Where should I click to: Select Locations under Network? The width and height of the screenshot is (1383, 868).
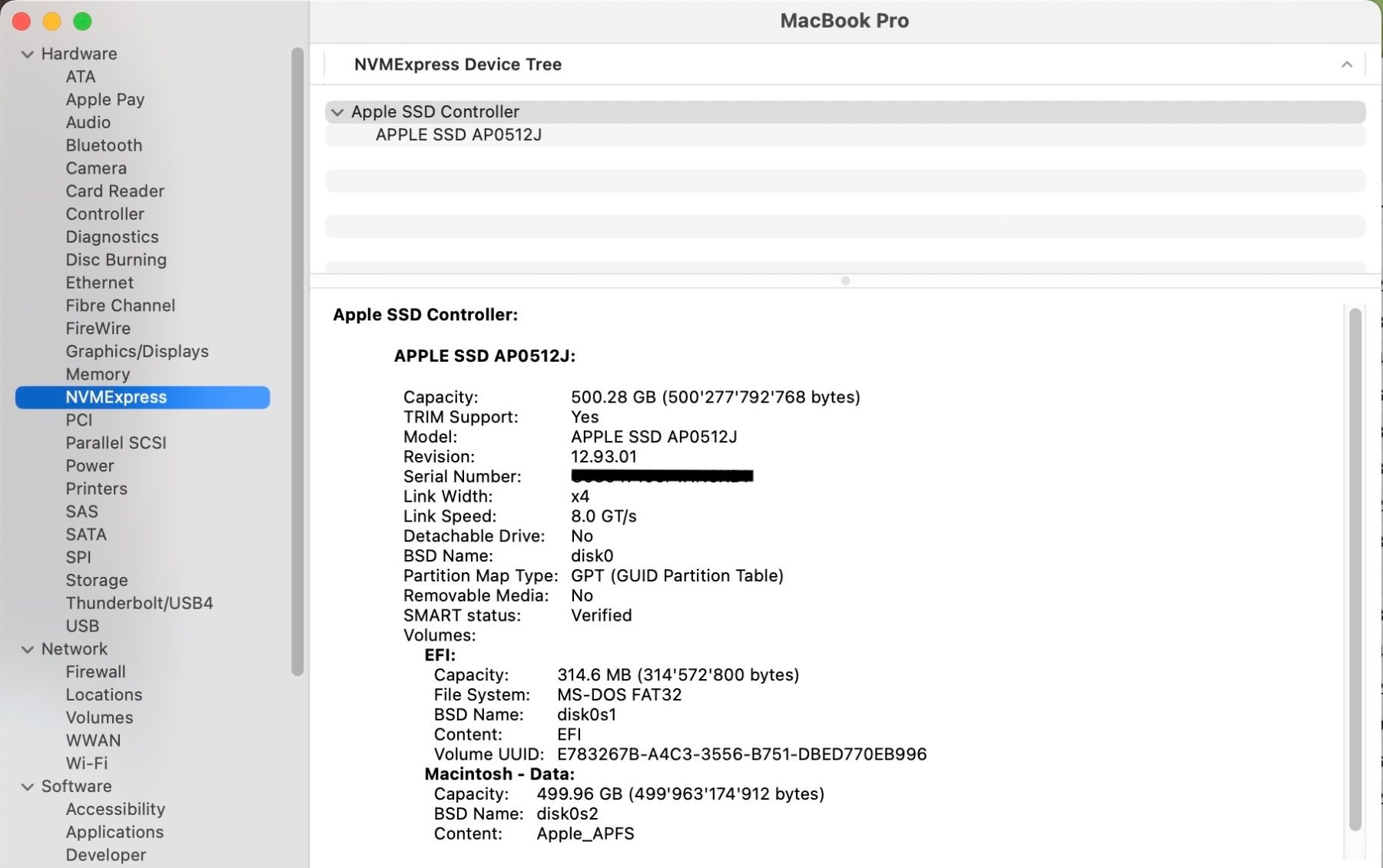click(x=104, y=694)
